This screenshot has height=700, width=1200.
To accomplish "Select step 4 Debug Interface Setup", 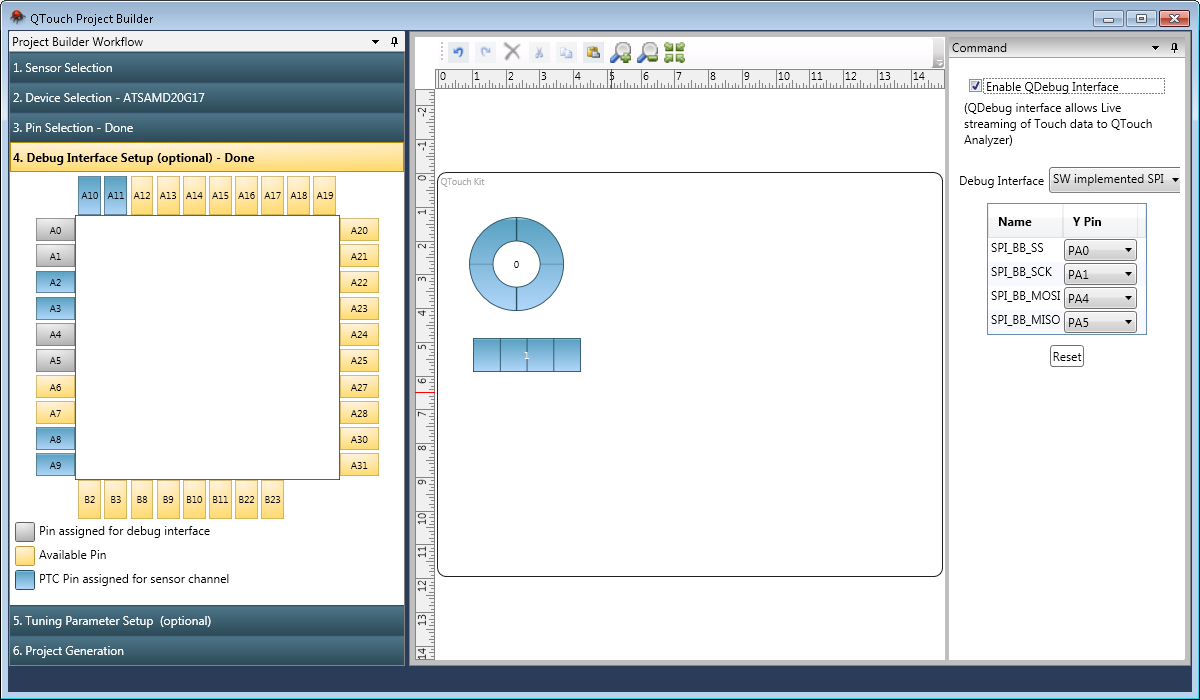I will [x=207, y=157].
